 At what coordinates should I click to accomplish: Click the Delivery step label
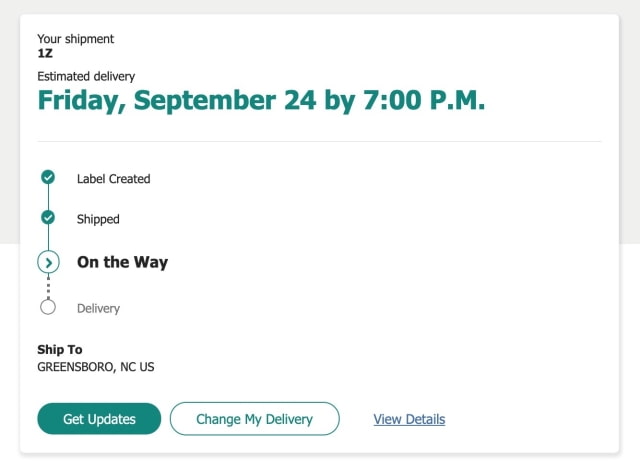click(98, 308)
